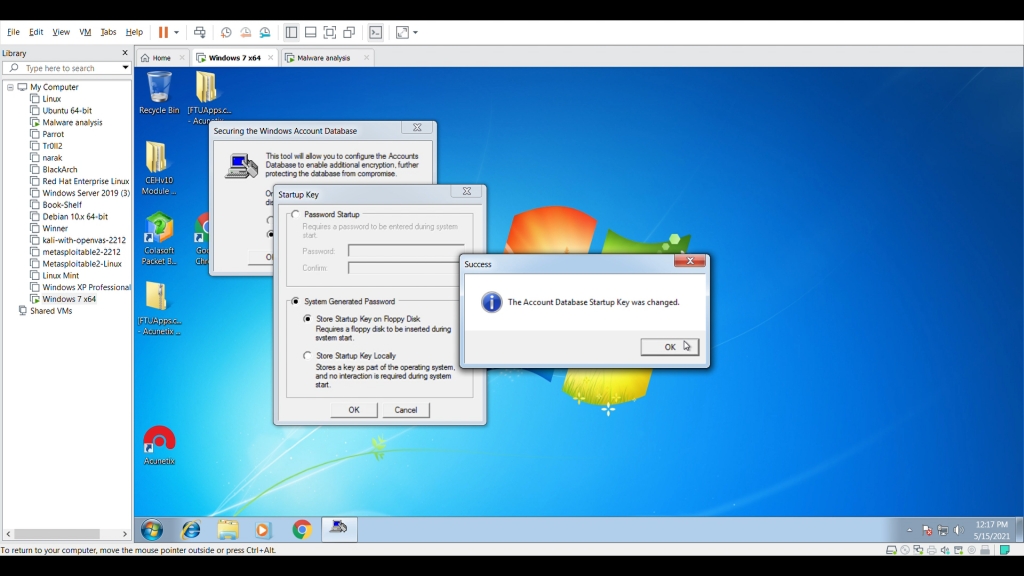Click the hard disk device status icon
Viewport: 1024px width, 576px height.
[x=891, y=550]
